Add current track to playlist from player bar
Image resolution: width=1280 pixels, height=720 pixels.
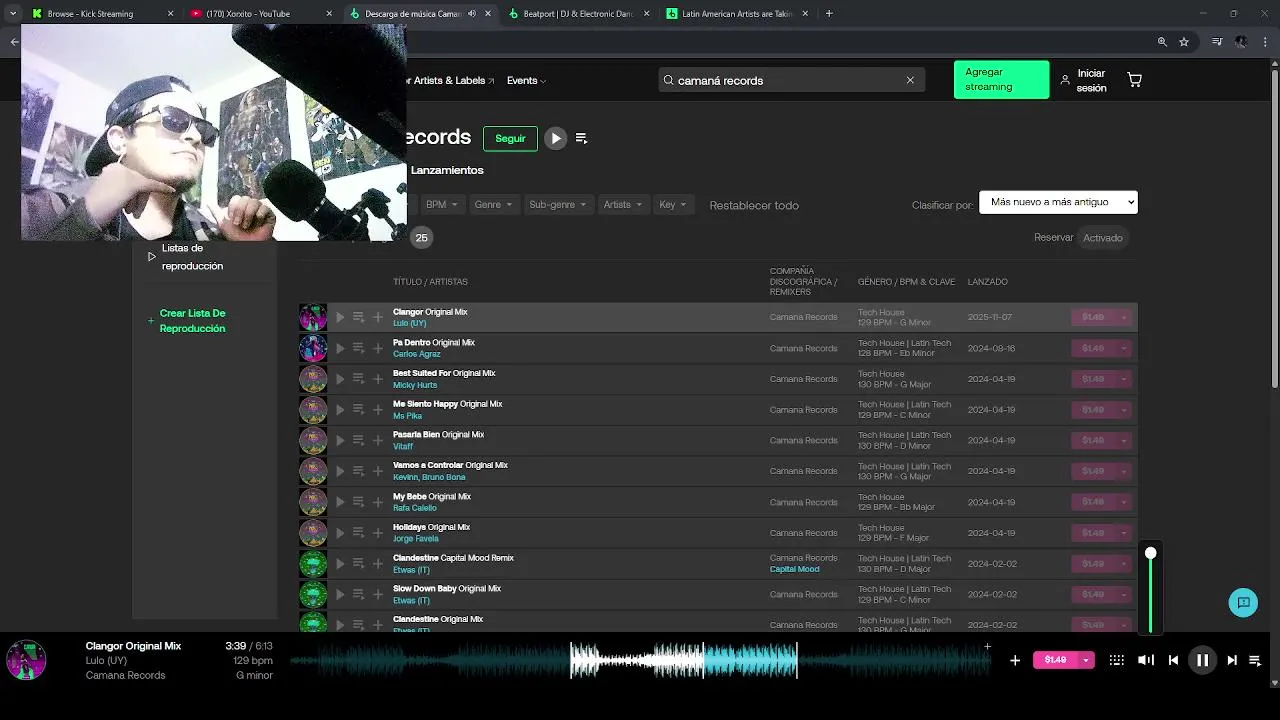1015,660
